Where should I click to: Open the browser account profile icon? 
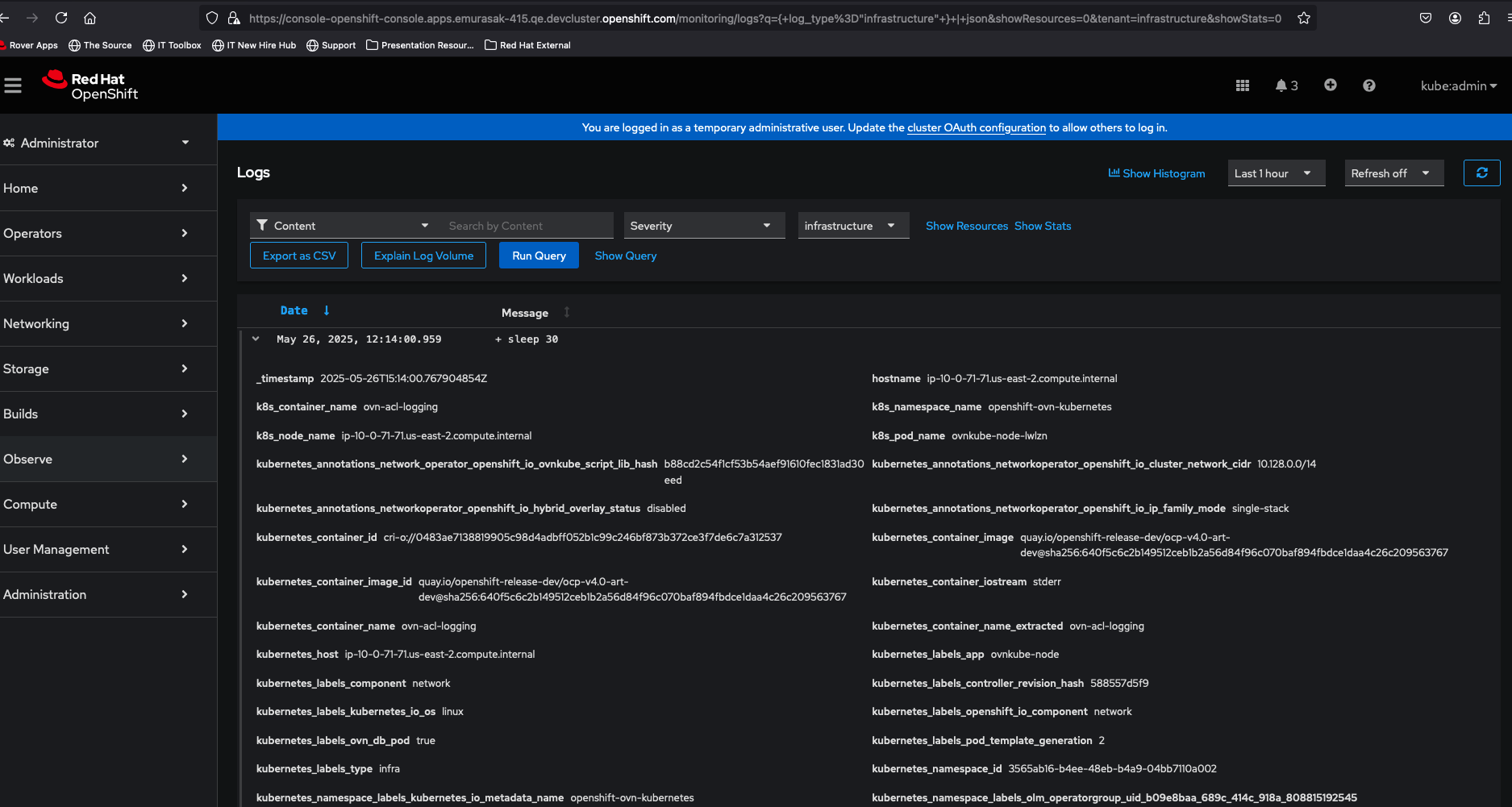click(1455, 18)
